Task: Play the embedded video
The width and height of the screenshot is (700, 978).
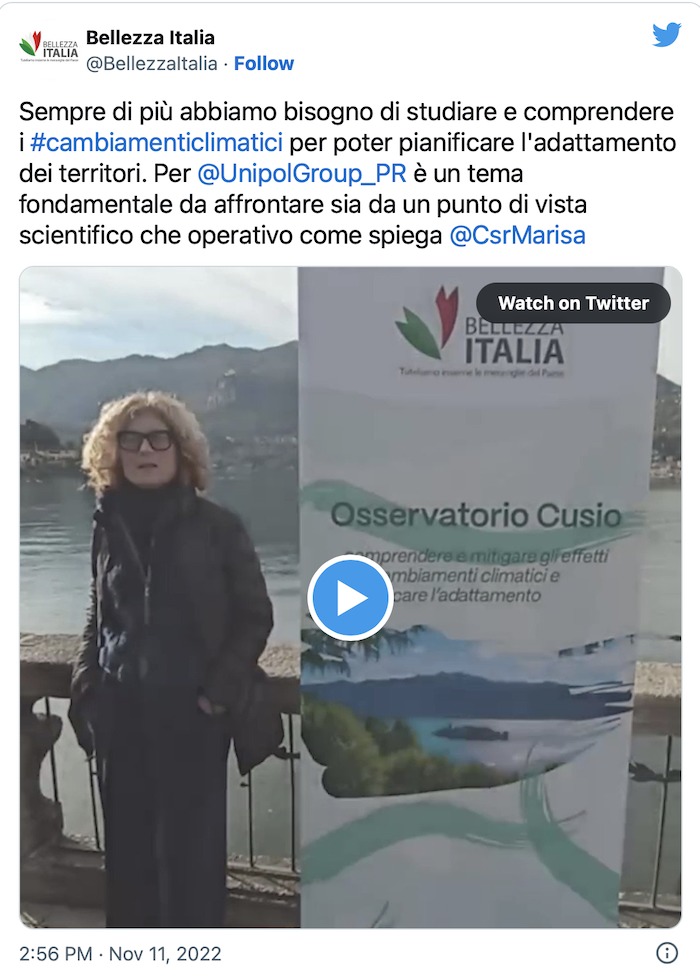Action: click(350, 598)
